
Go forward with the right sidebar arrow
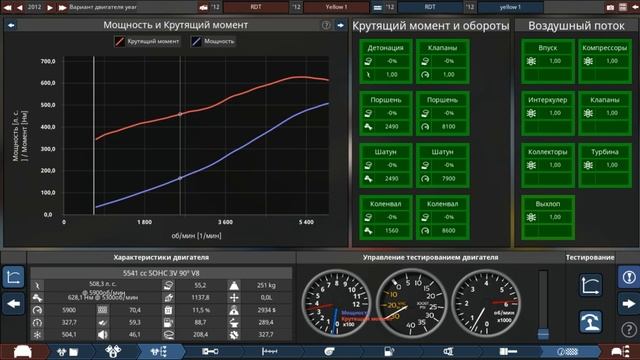[629, 304]
